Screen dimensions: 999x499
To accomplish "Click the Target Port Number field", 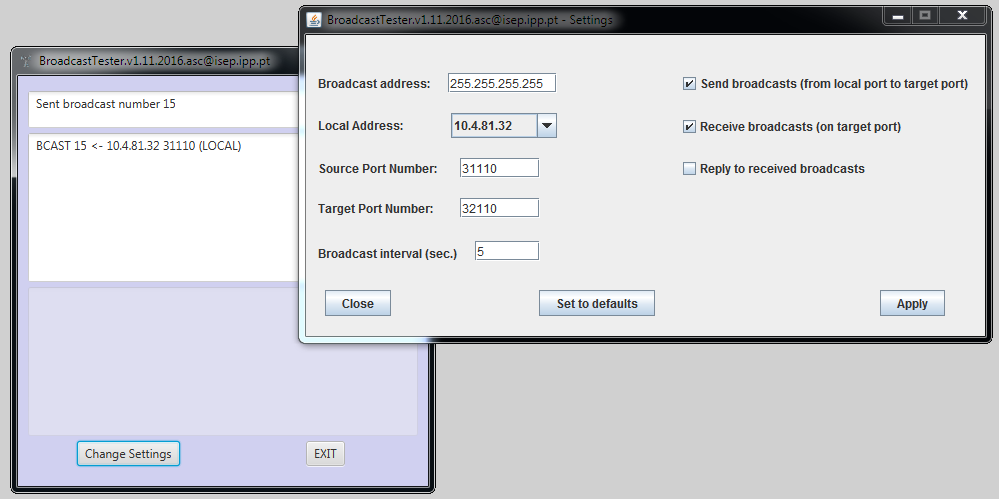I will (499, 208).
